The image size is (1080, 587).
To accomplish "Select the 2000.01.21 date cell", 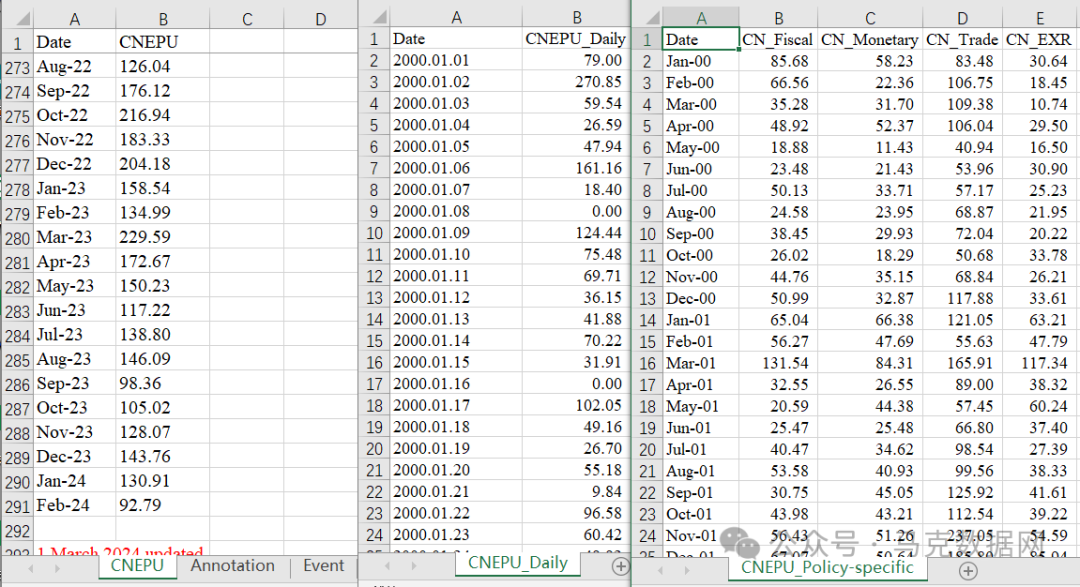I will tap(456, 491).
